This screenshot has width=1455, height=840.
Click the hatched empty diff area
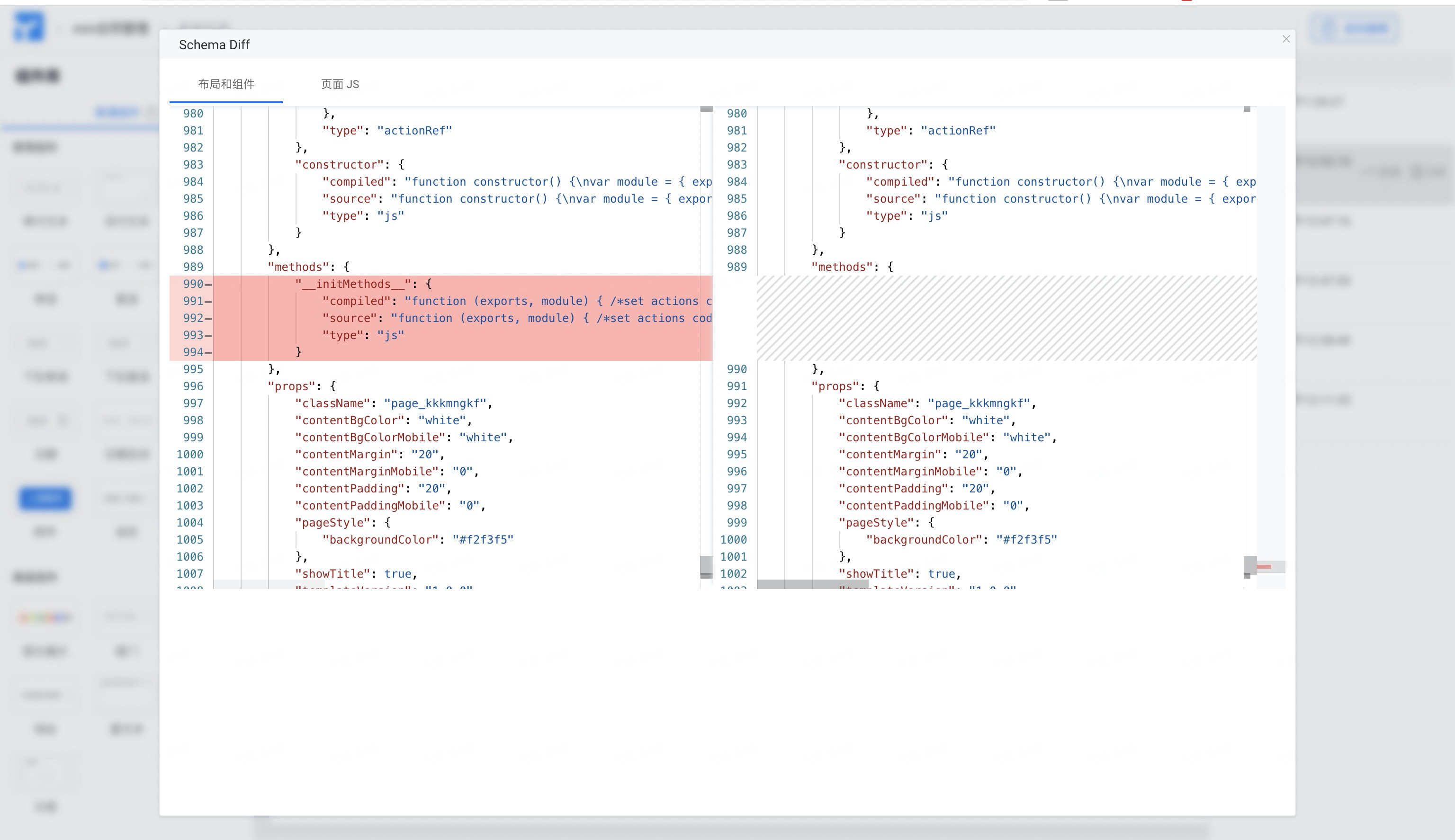pyautogui.click(x=1006, y=318)
